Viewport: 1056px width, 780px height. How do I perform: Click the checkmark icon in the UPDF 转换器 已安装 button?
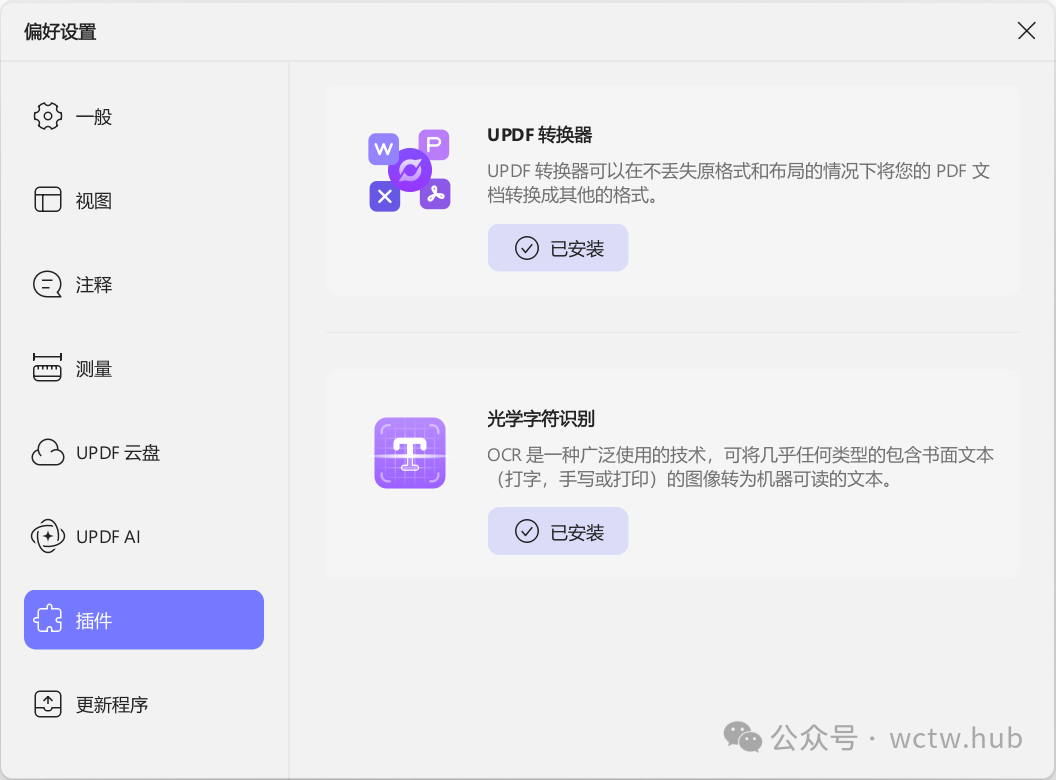coord(527,249)
